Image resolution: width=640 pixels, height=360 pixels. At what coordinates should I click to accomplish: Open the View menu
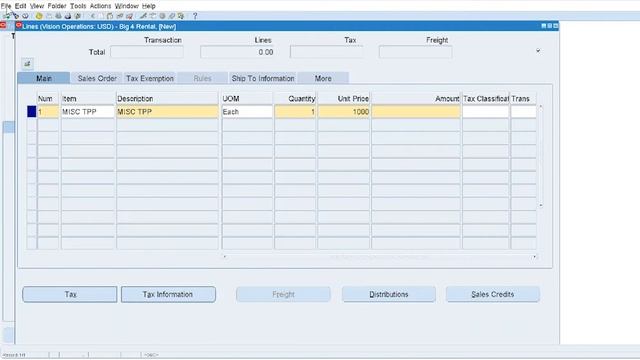tap(37, 6)
